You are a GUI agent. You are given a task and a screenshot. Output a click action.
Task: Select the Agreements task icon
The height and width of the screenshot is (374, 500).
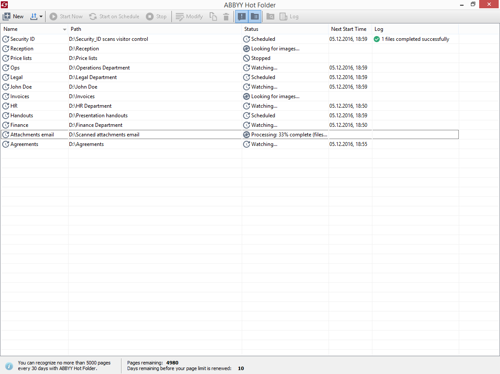[6, 144]
